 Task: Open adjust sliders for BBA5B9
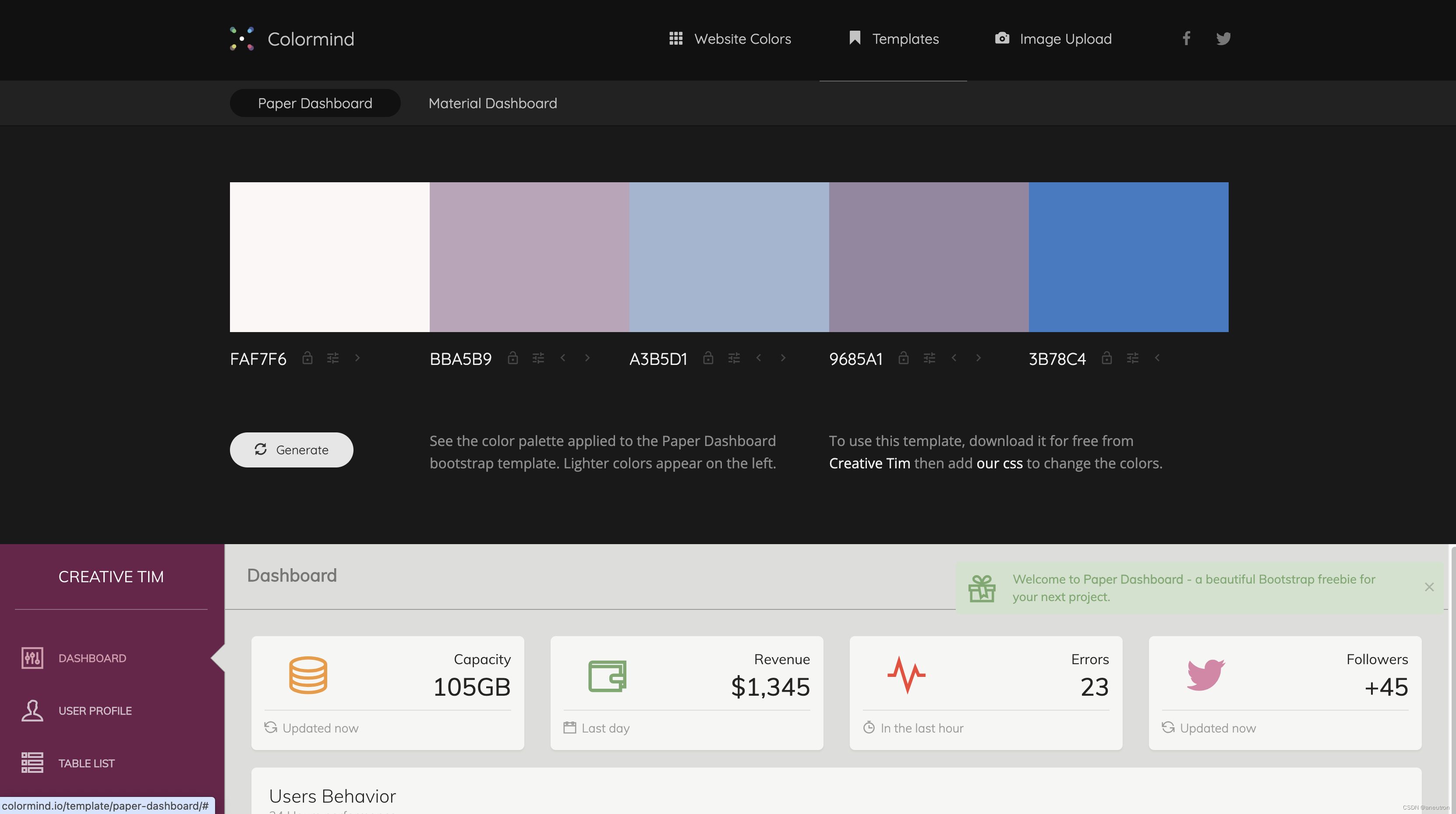pyautogui.click(x=538, y=358)
